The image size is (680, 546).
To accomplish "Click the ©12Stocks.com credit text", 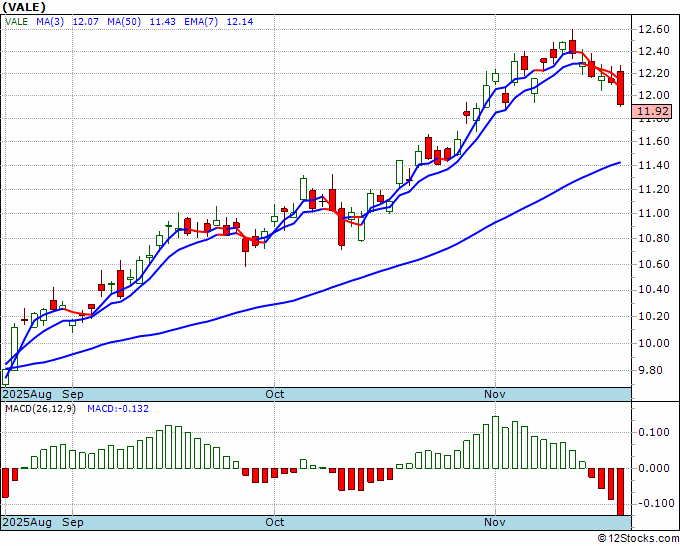I will click(638, 539).
